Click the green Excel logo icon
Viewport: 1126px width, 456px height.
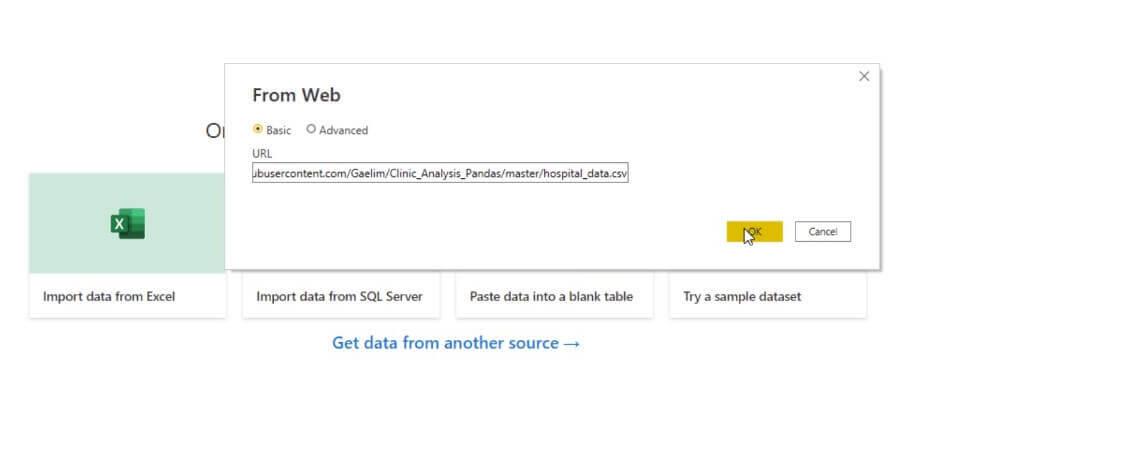click(x=127, y=224)
